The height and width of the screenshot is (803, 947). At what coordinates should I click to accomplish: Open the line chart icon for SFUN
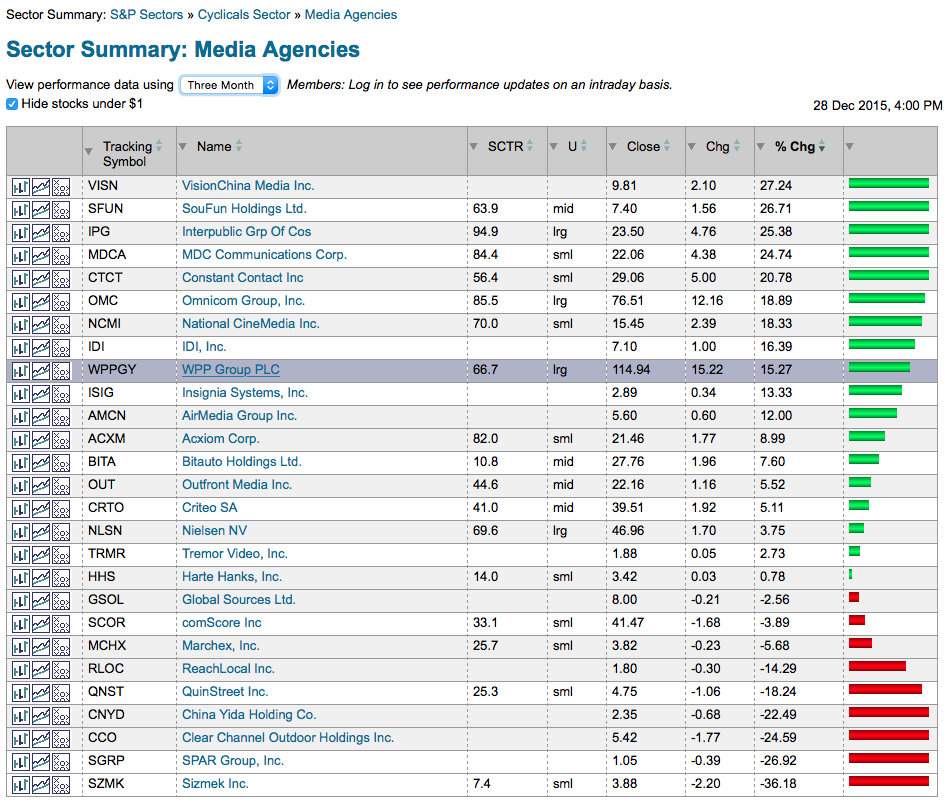(x=40, y=210)
